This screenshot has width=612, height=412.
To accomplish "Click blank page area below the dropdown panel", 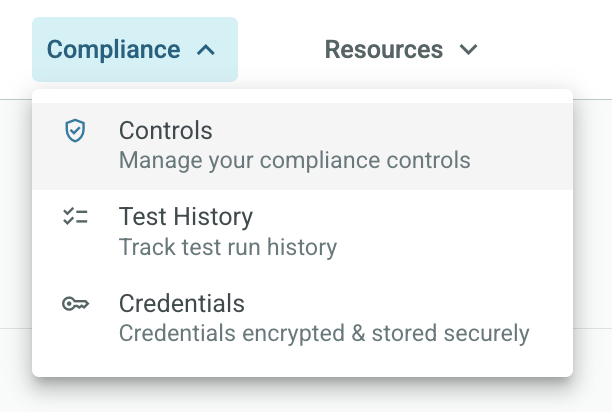I will coord(300,396).
